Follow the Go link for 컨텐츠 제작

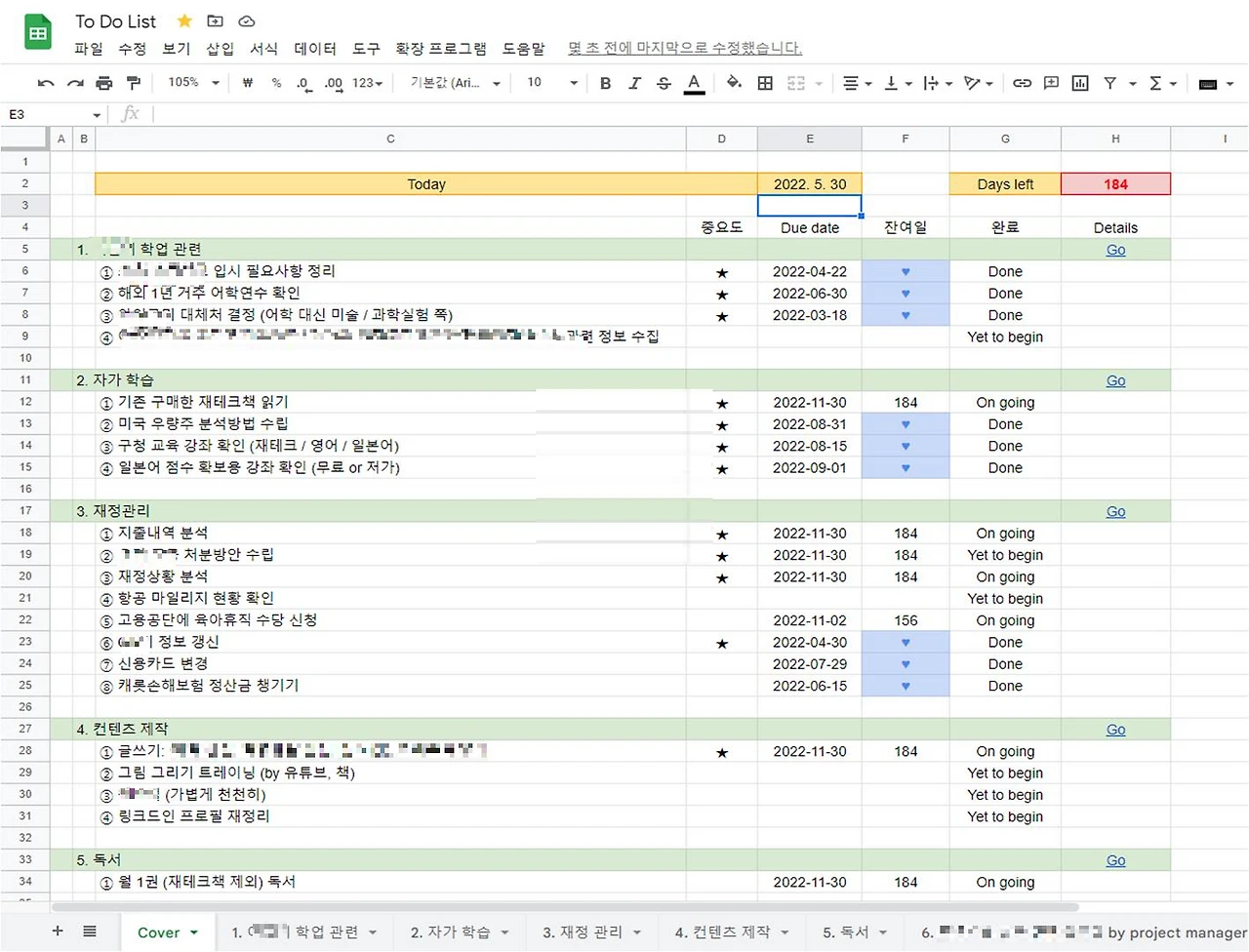point(1116,730)
